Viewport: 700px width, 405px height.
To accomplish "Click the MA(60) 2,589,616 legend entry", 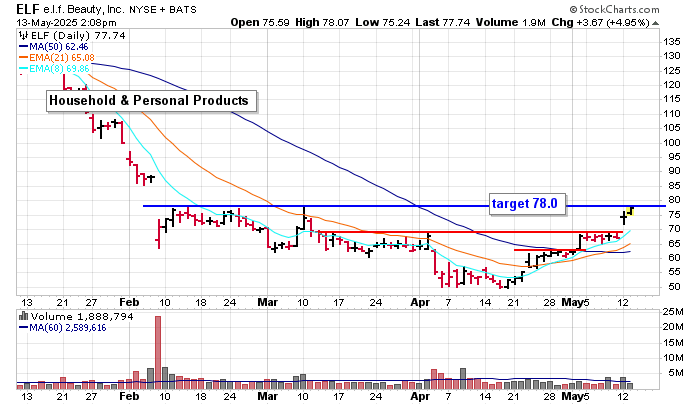I will tap(62, 328).
